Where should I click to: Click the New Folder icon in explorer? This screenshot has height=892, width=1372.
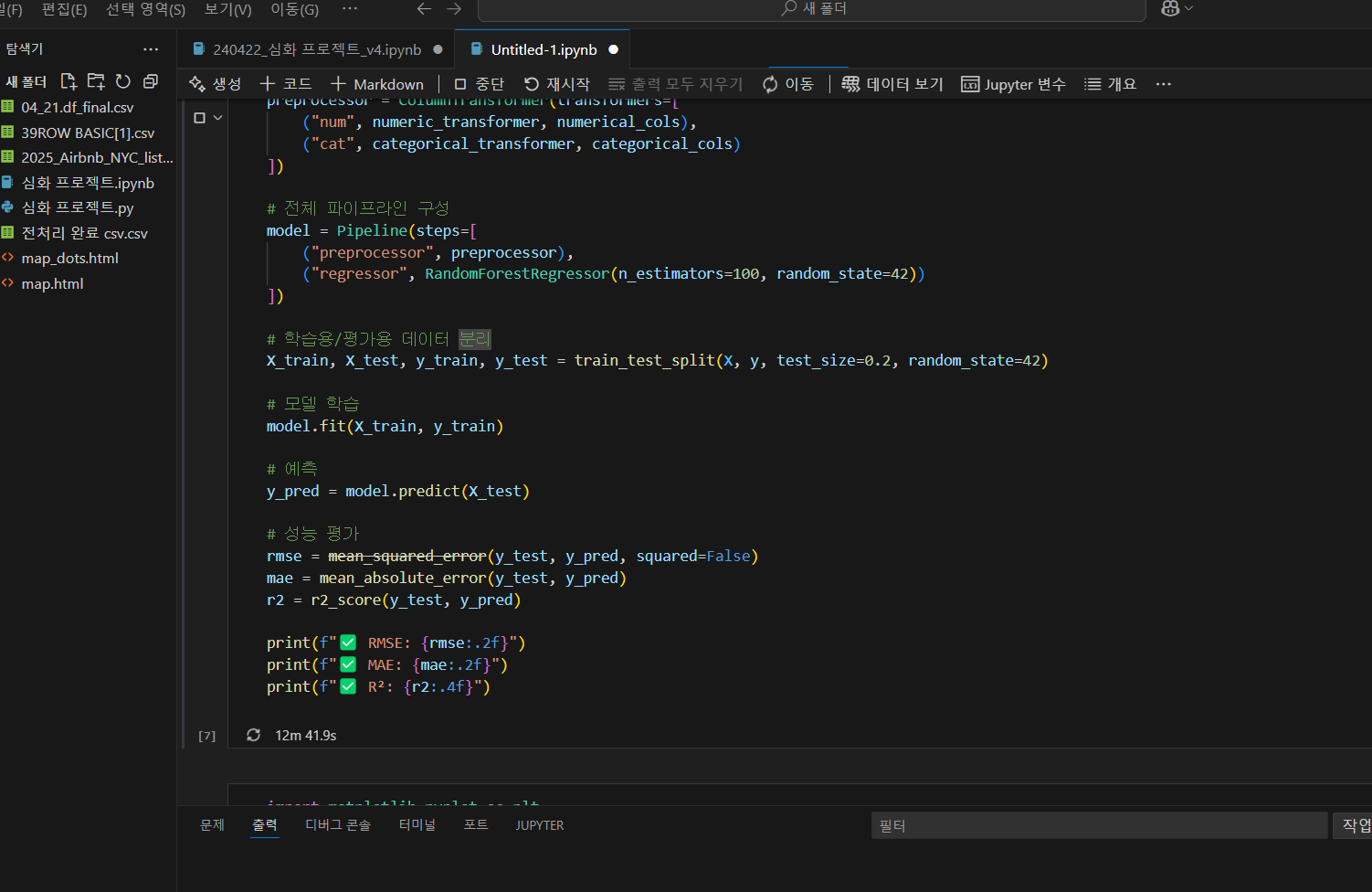[96, 81]
